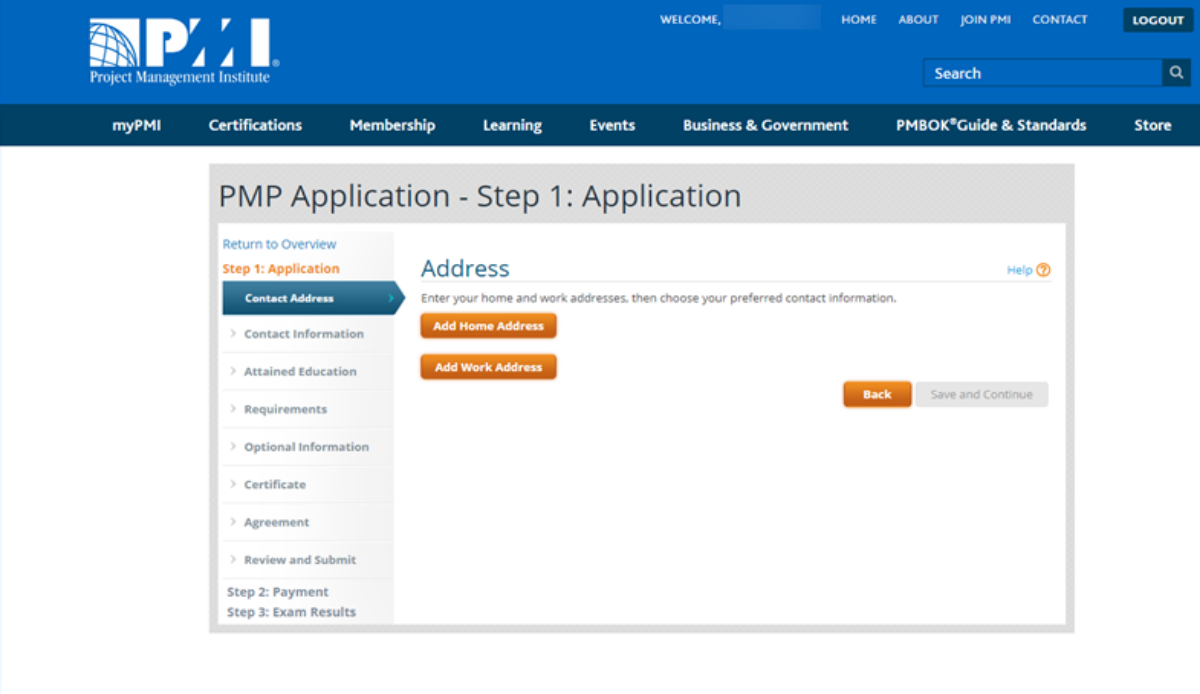Select PMBOK Guide & Standards menu
The image size is (1200, 694).
pyautogui.click(x=990, y=125)
